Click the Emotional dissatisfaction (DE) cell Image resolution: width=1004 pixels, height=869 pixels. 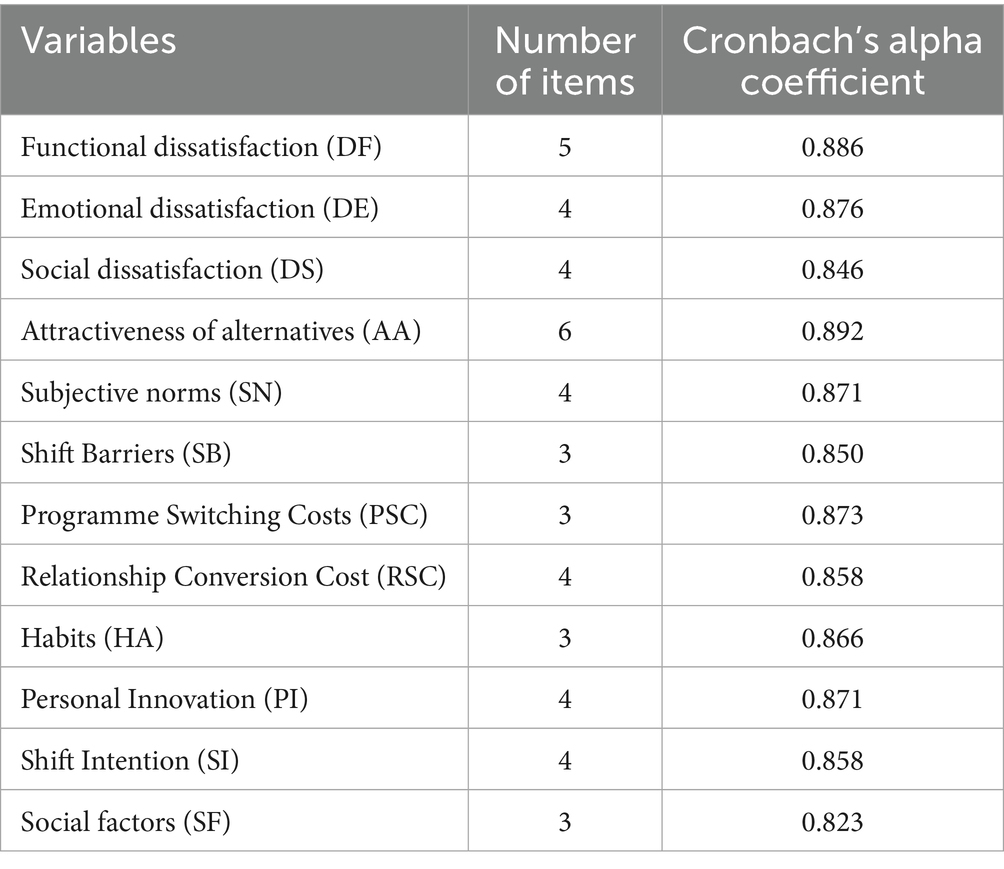(198, 209)
